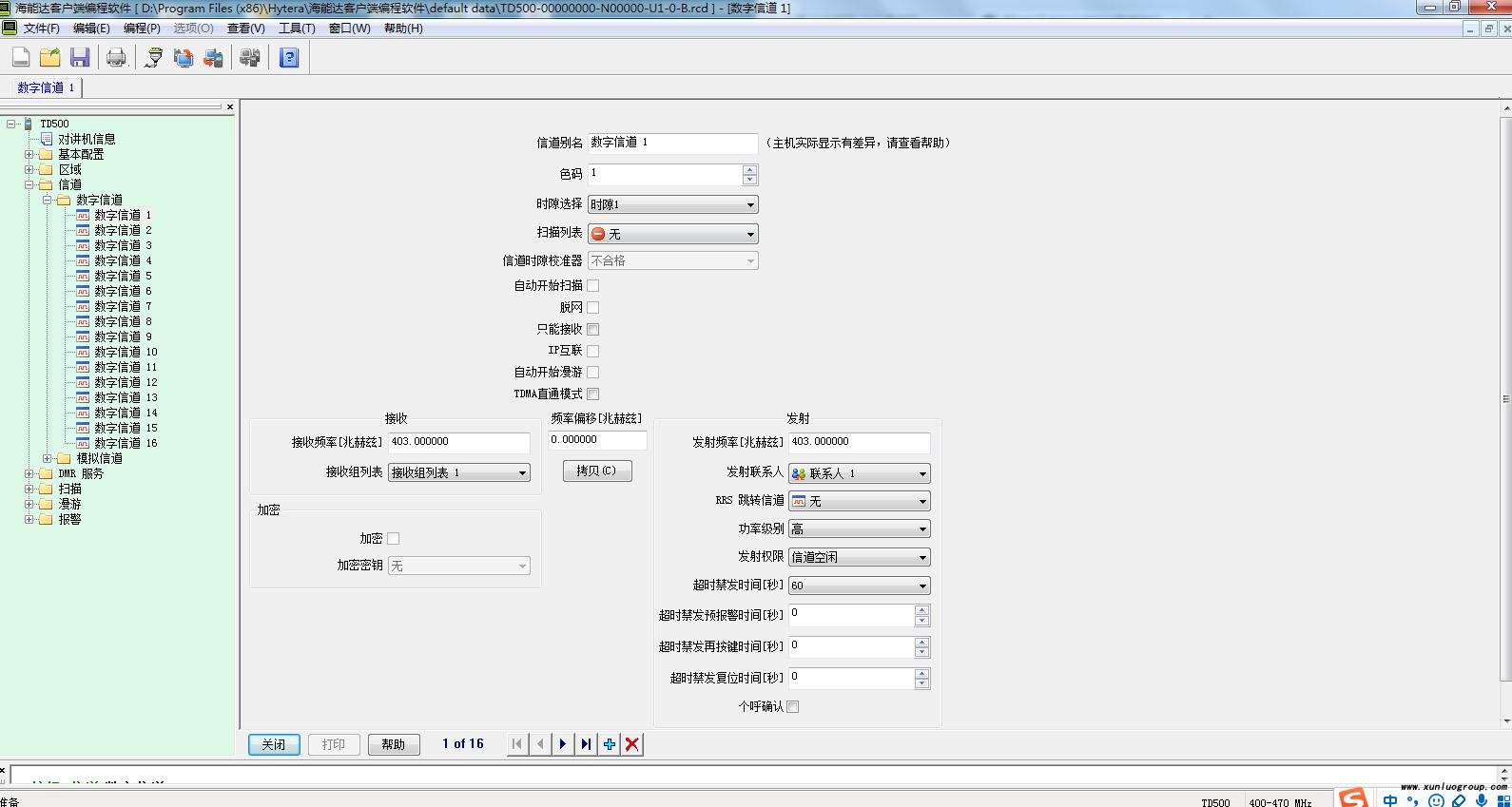The width and height of the screenshot is (1512, 807).
Task: Expand the 基本配置 tree node
Action: (29, 154)
